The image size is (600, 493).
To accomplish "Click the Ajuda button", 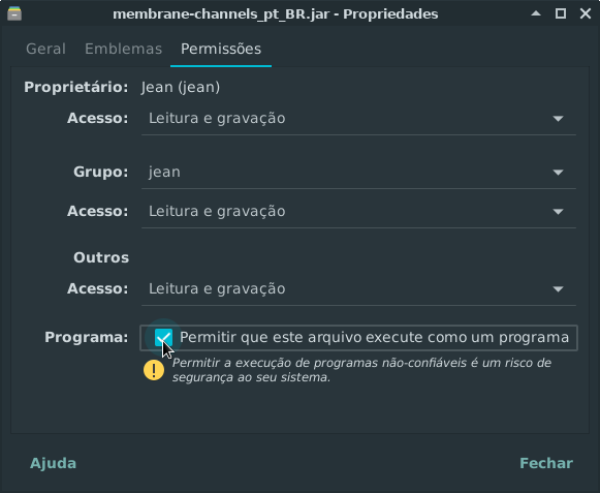I will [53, 463].
